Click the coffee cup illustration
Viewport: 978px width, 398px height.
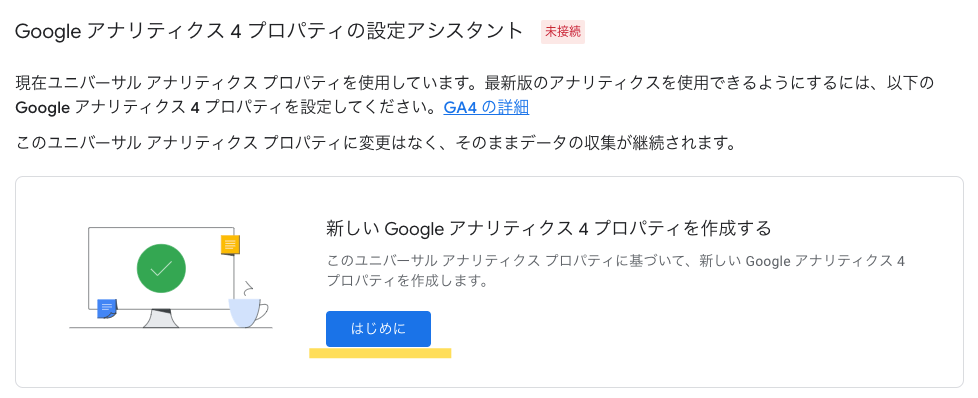248,312
